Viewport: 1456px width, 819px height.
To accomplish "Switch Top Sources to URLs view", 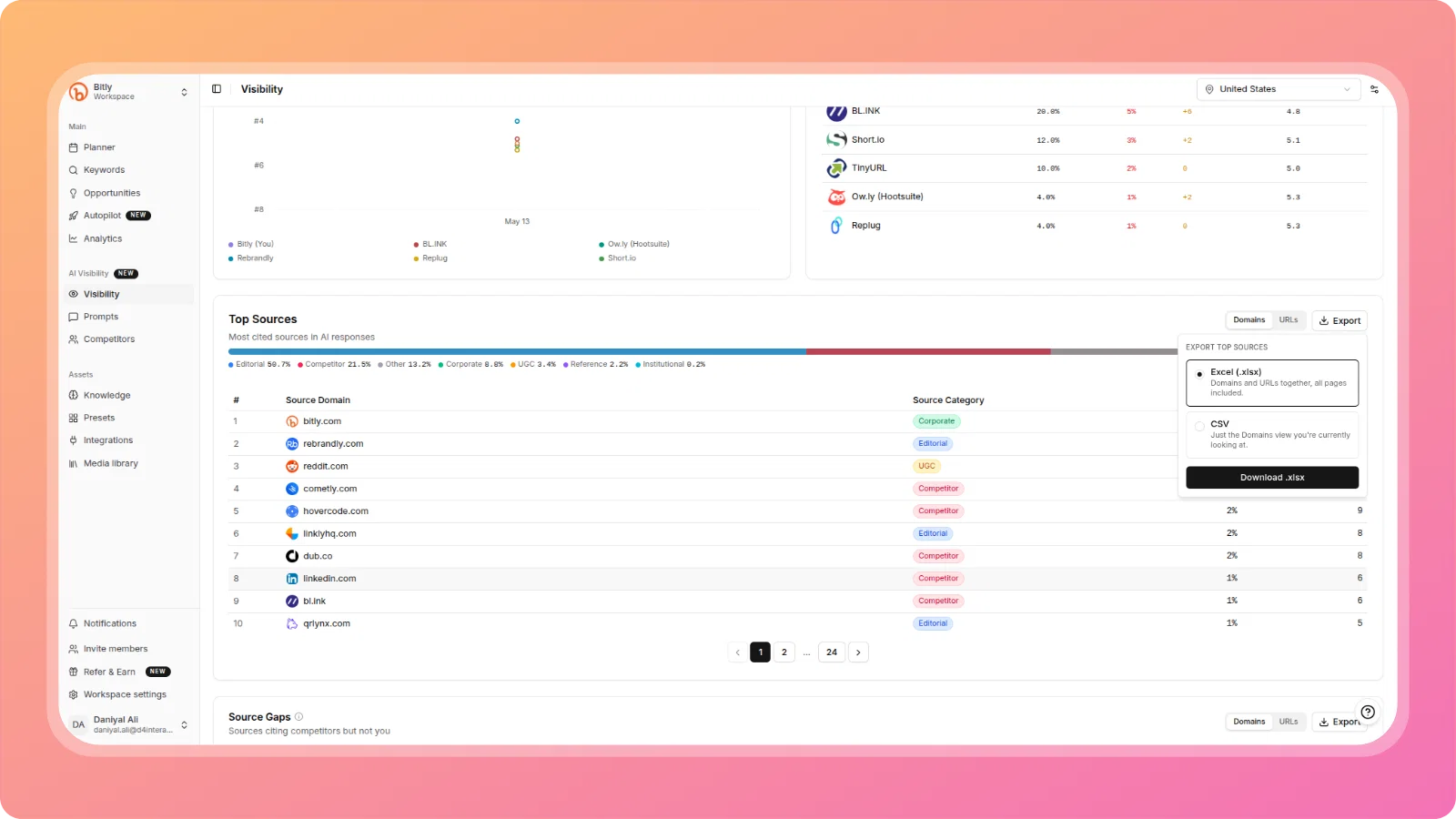I will tap(1289, 320).
